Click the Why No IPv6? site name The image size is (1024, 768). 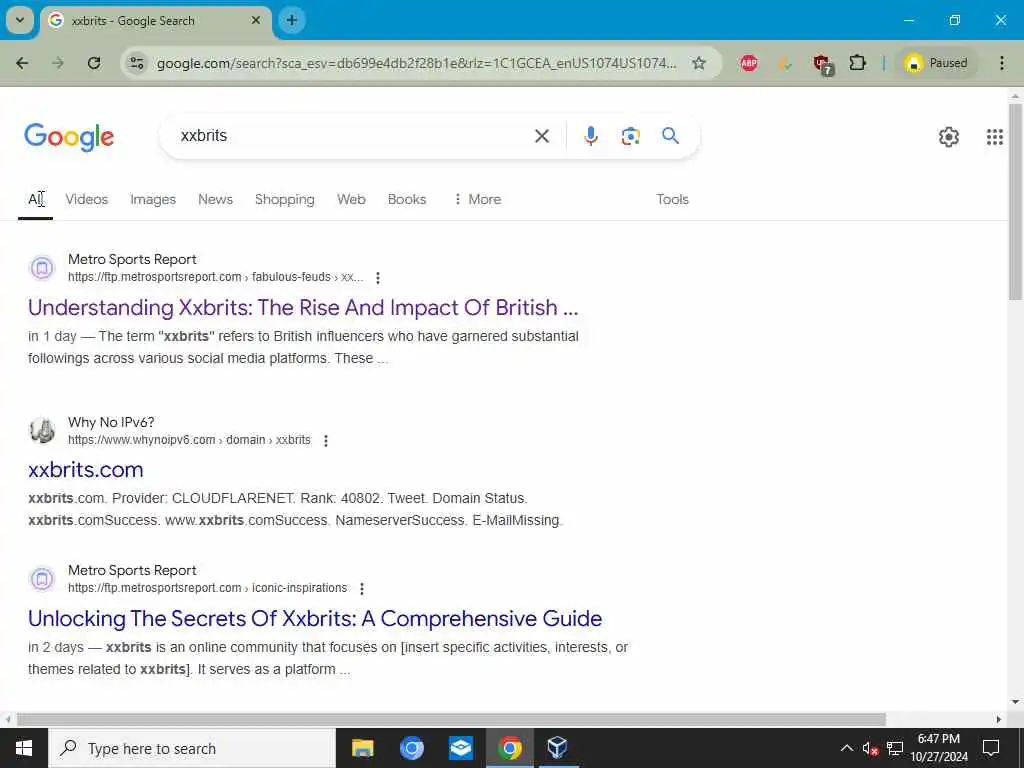111,423
